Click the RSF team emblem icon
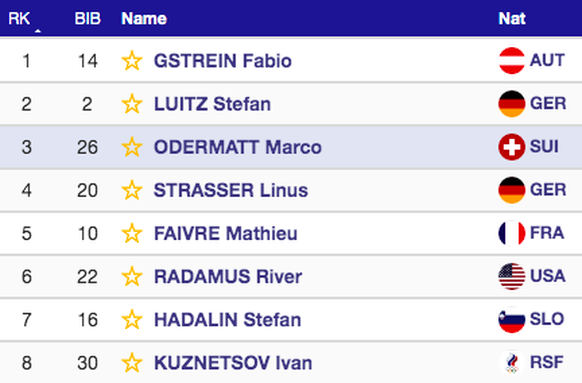 pyautogui.click(x=511, y=363)
